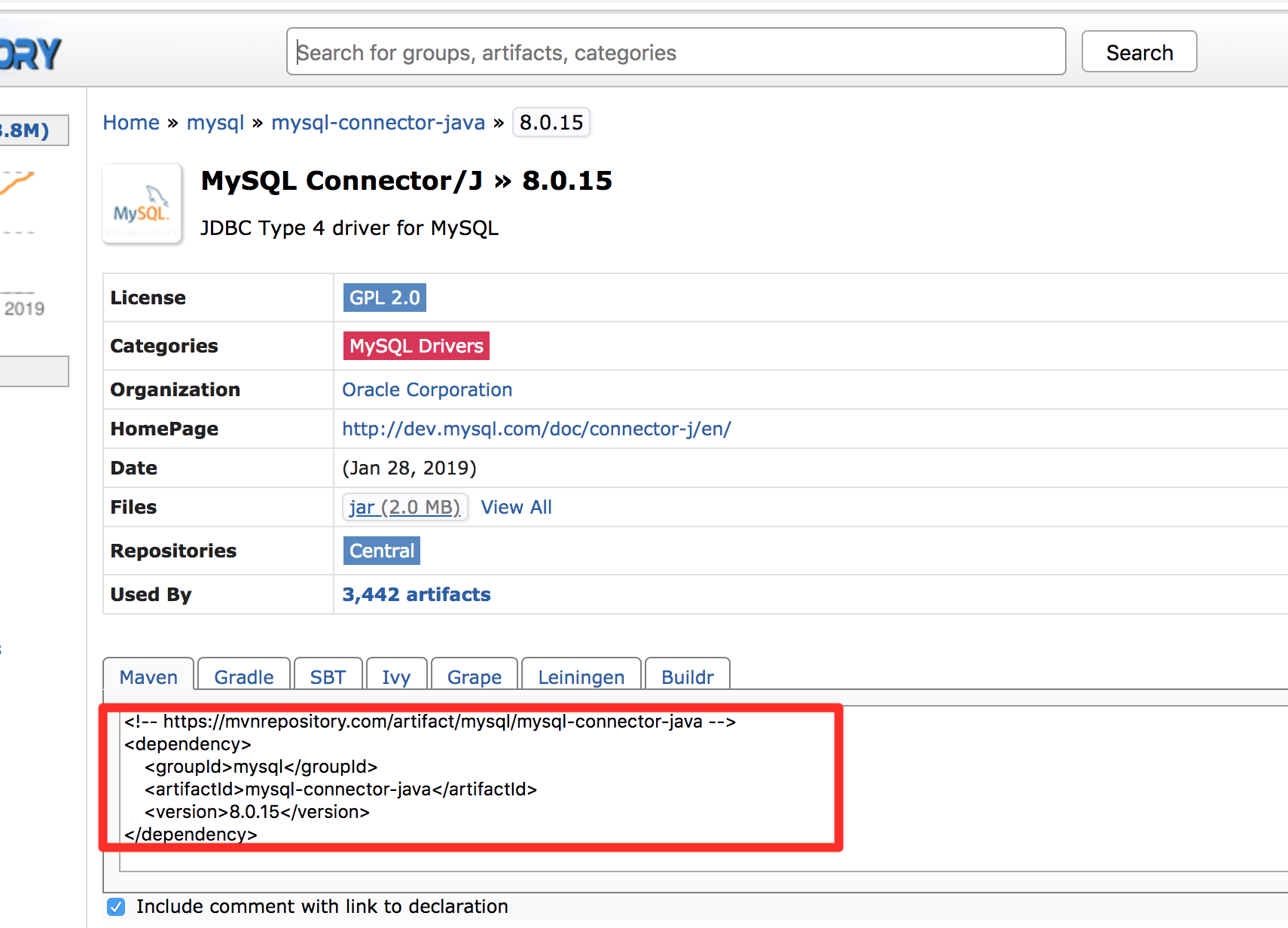
Task: Switch to the Gradle tab
Action: tap(244, 676)
